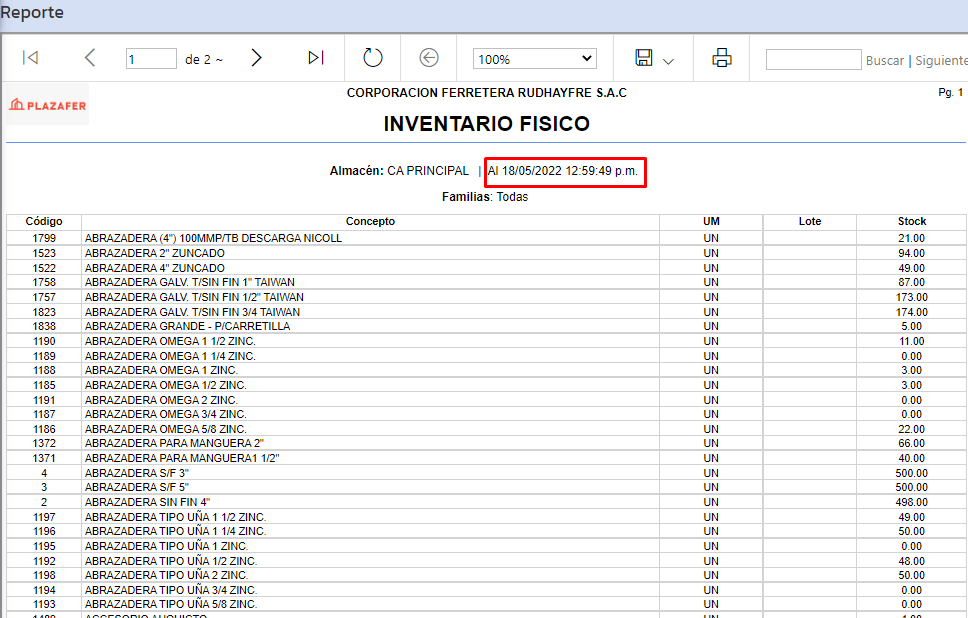Click stock value 66.00
This screenshot has width=968, height=618.
[912, 443]
